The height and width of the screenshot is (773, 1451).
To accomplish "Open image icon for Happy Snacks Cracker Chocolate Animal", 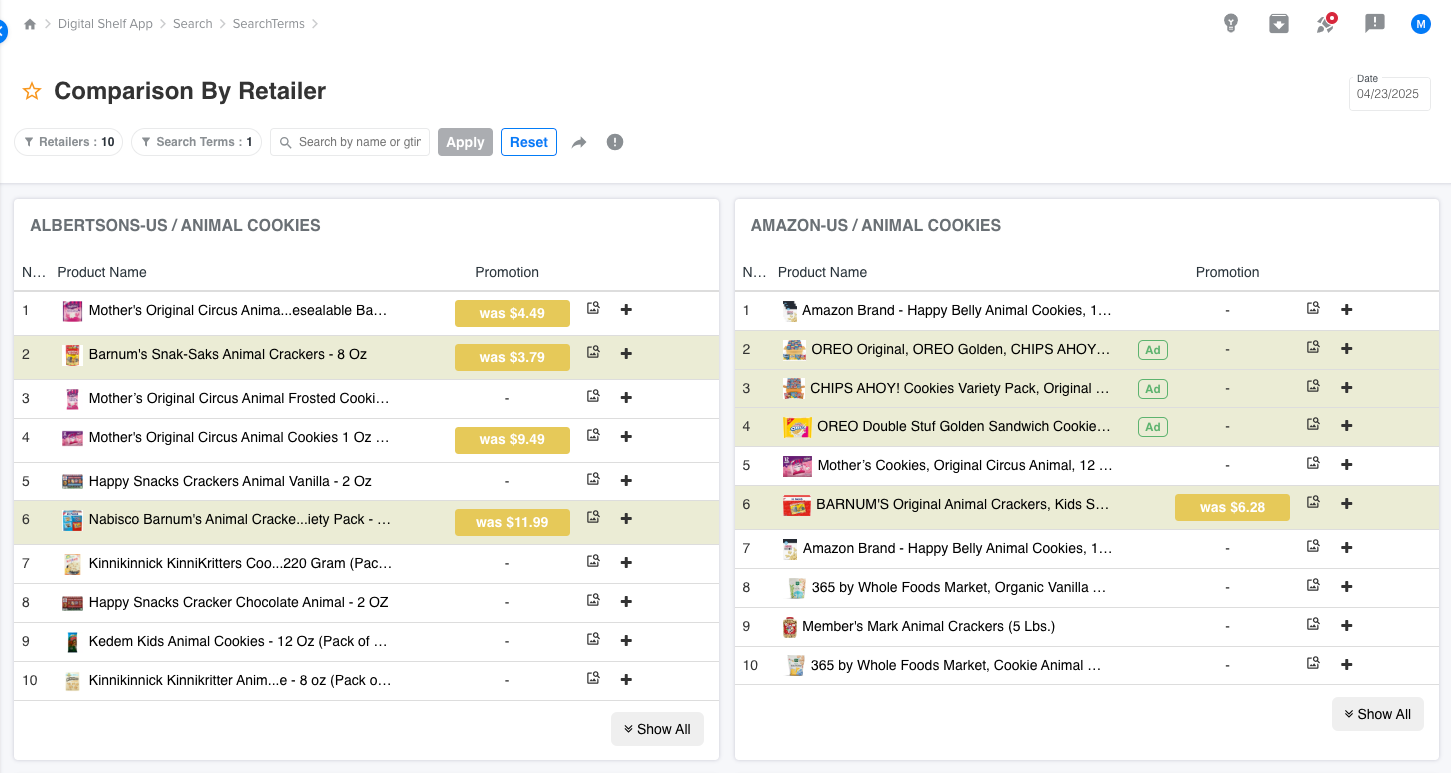I will coord(593,600).
